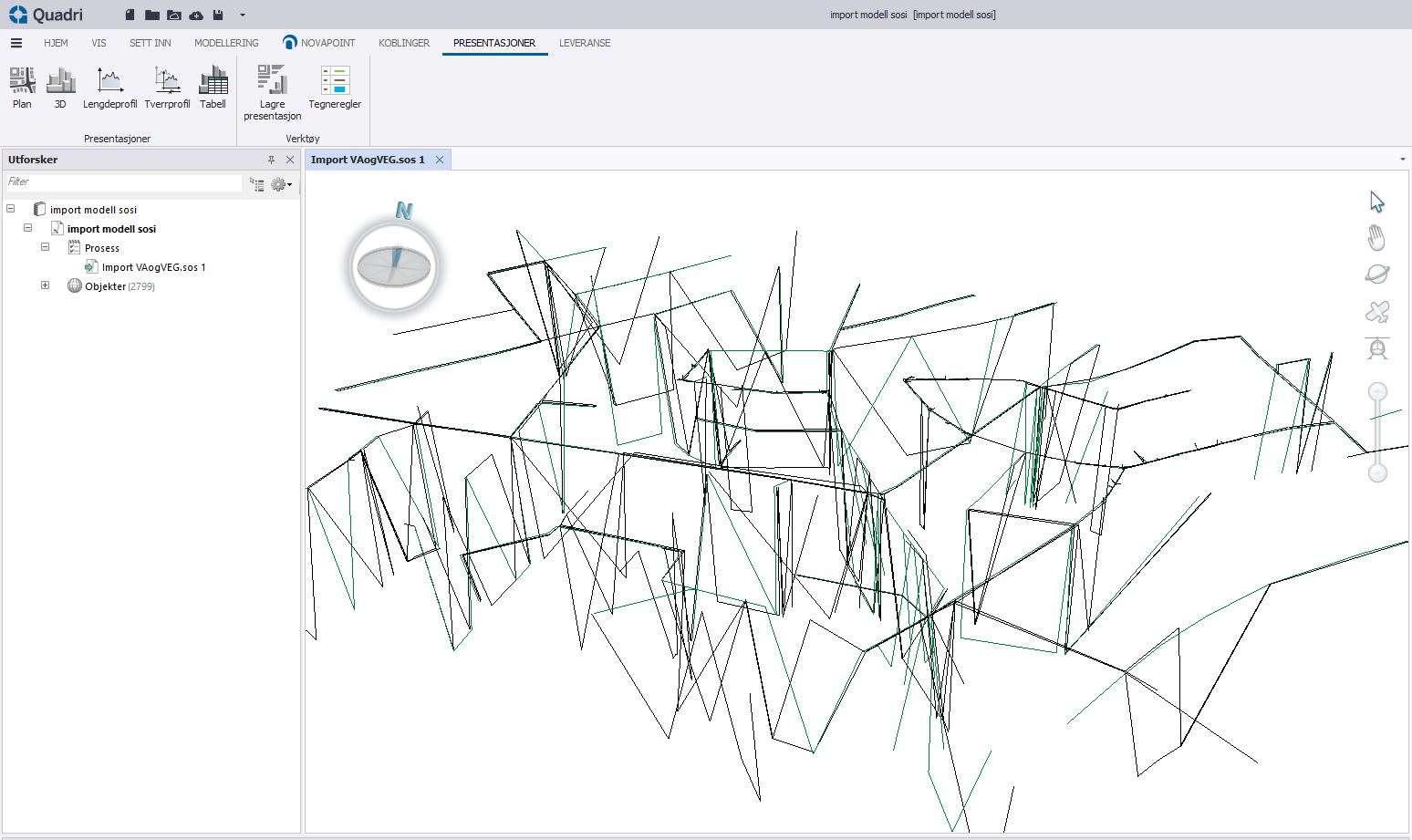This screenshot has width=1412, height=840.
Task: Click the Tabell presentation button
Action: coord(213,88)
